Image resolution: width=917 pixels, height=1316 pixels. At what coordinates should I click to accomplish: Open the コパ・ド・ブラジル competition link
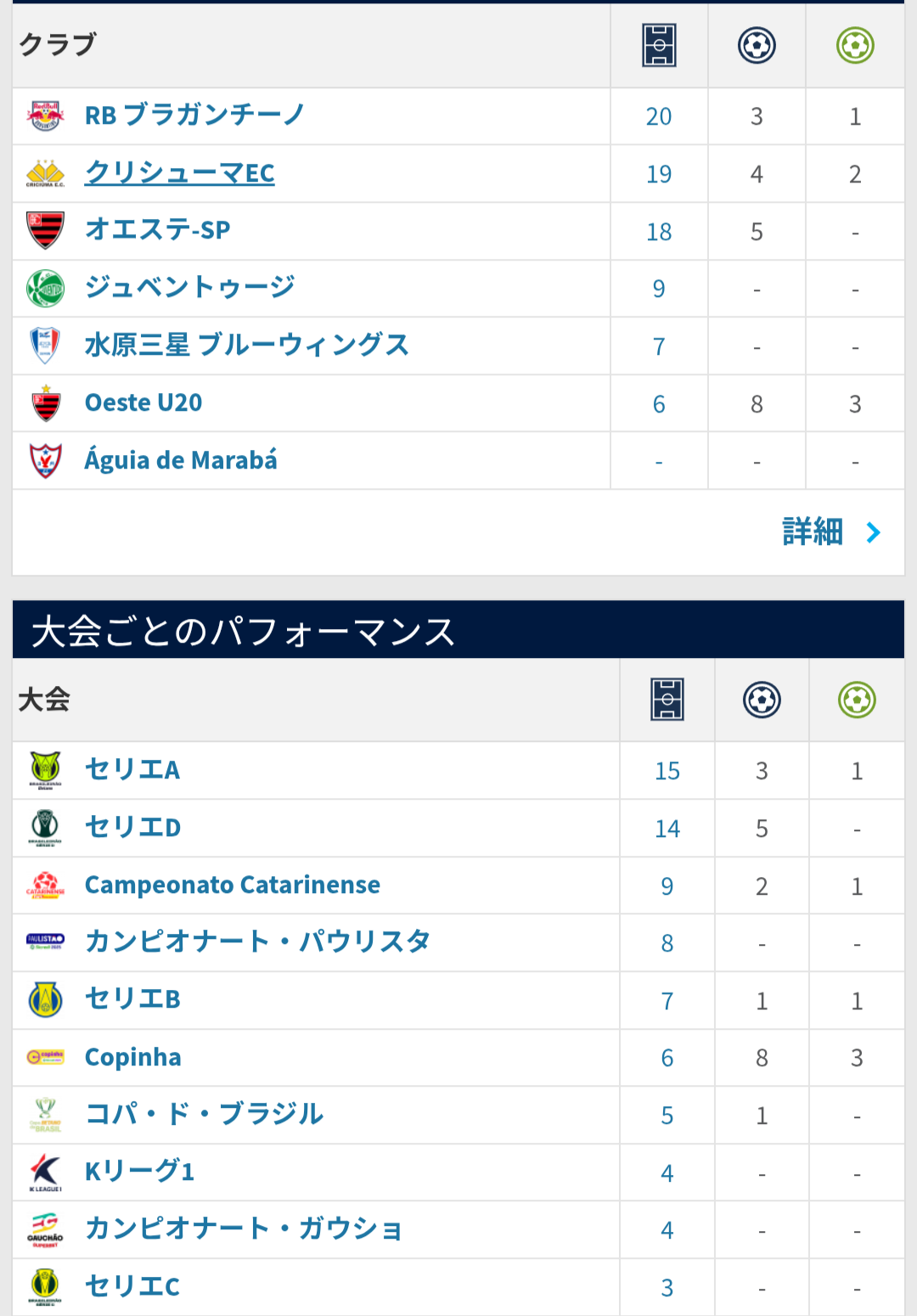click(x=205, y=1114)
